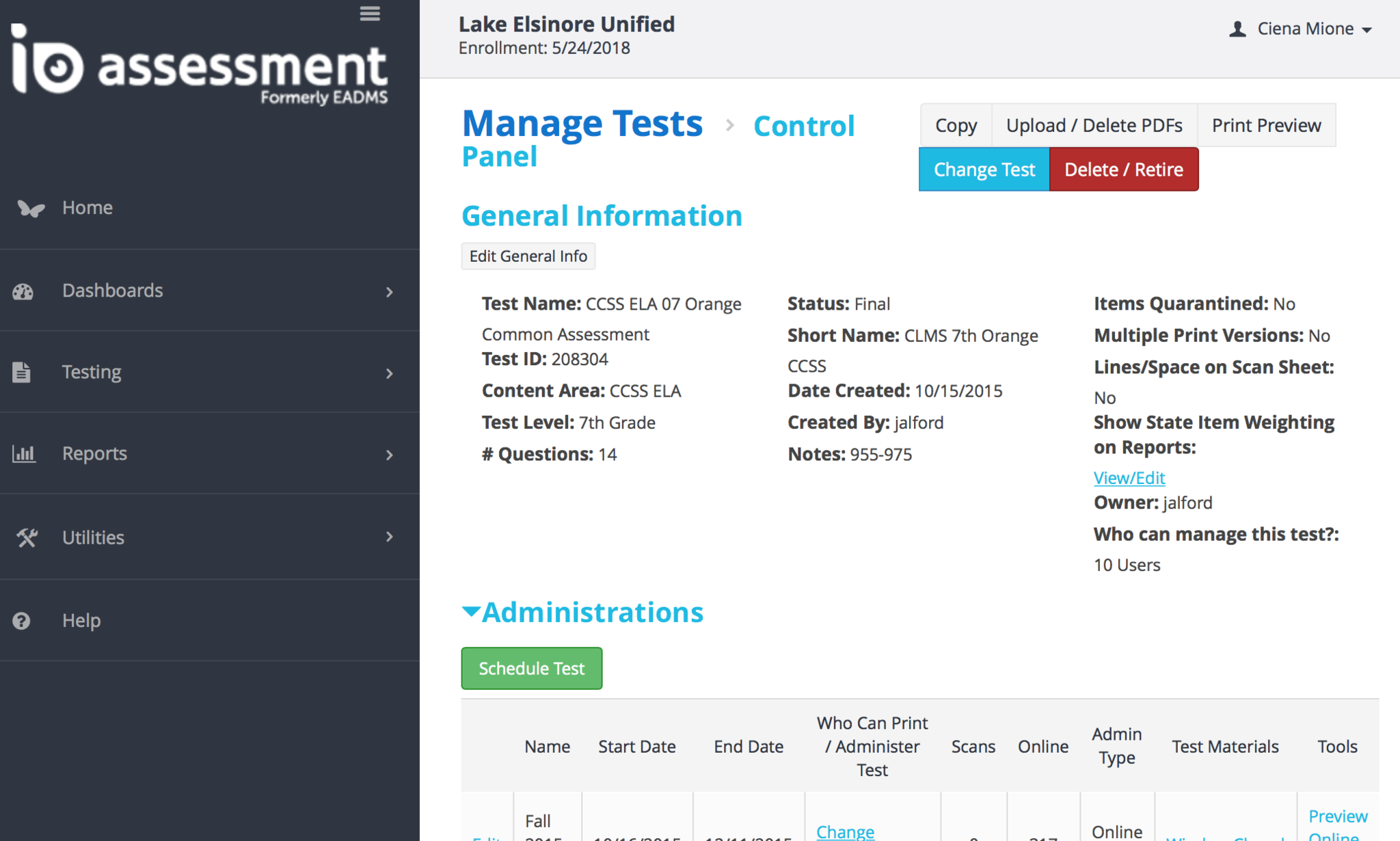Open the View/Edit state item weighting link
This screenshot has height=841, width=1400.
coord(1129,477)
